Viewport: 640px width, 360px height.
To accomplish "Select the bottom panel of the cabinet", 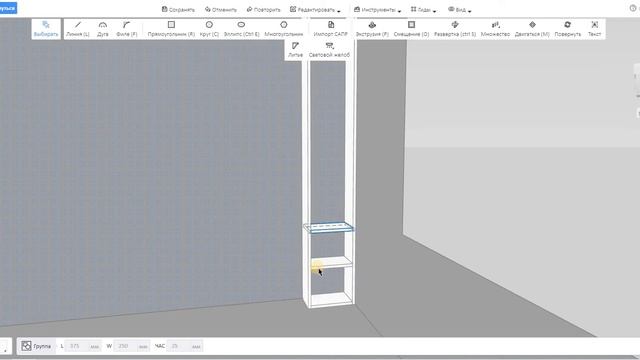I will (x=331, y=300).
